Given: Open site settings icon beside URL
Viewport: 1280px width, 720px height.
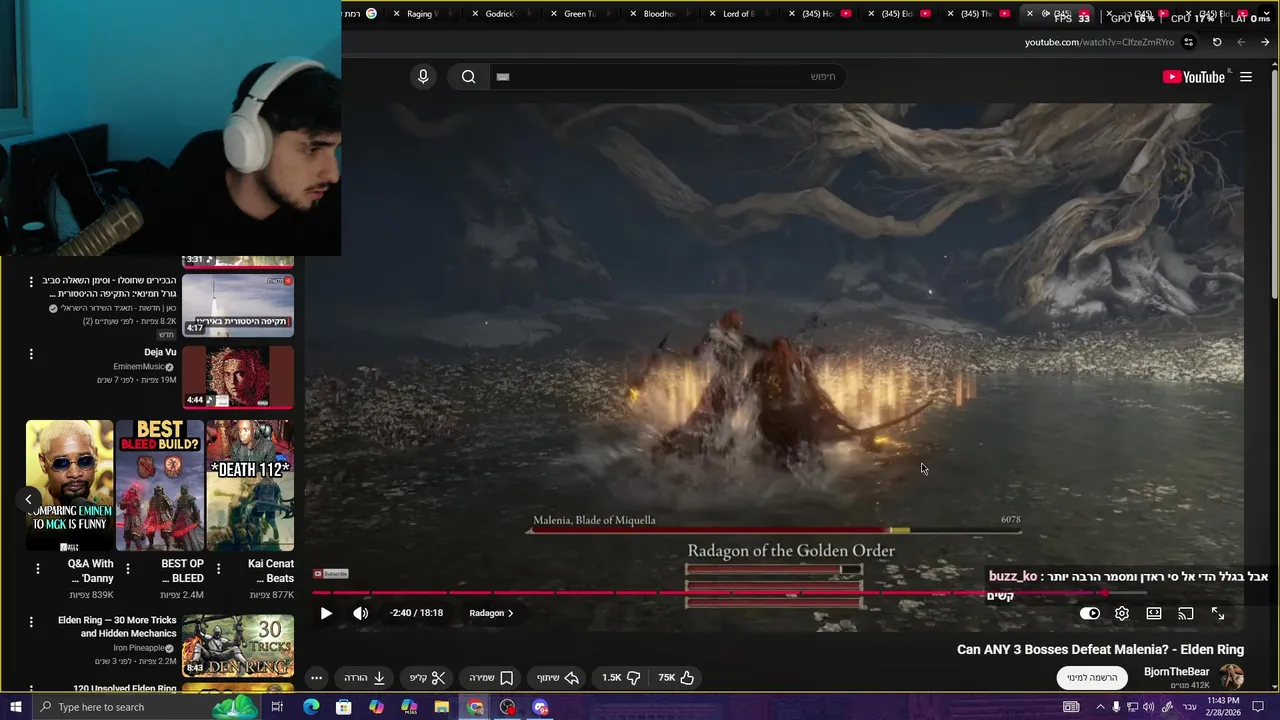Looking at the screenshot, I should [x=1188, y=42].
